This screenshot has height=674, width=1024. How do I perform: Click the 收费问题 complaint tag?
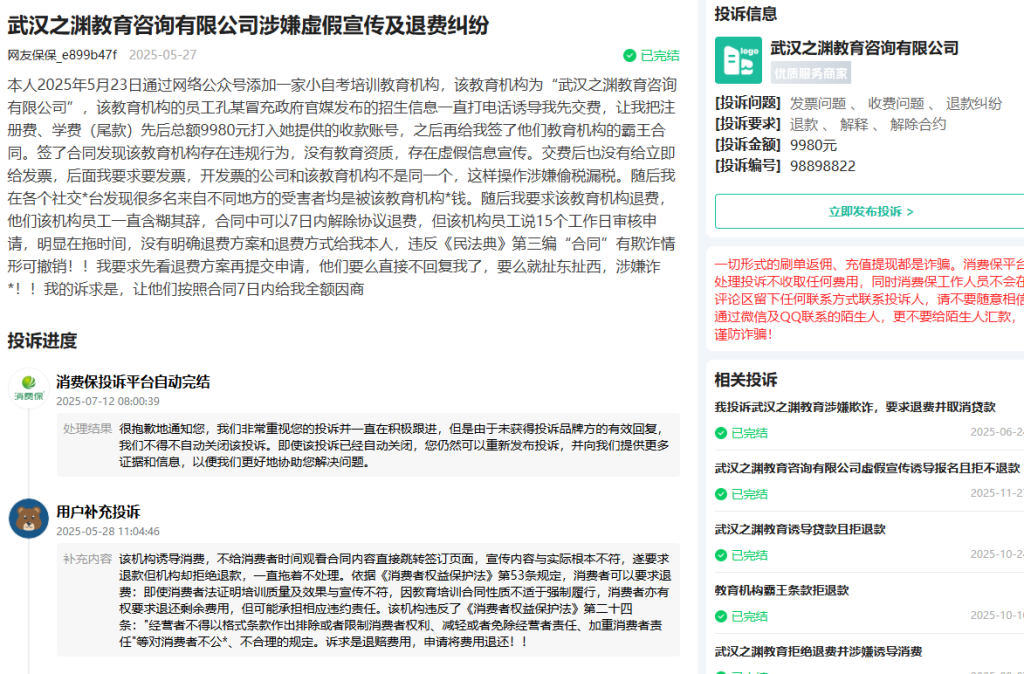[896, 103]
